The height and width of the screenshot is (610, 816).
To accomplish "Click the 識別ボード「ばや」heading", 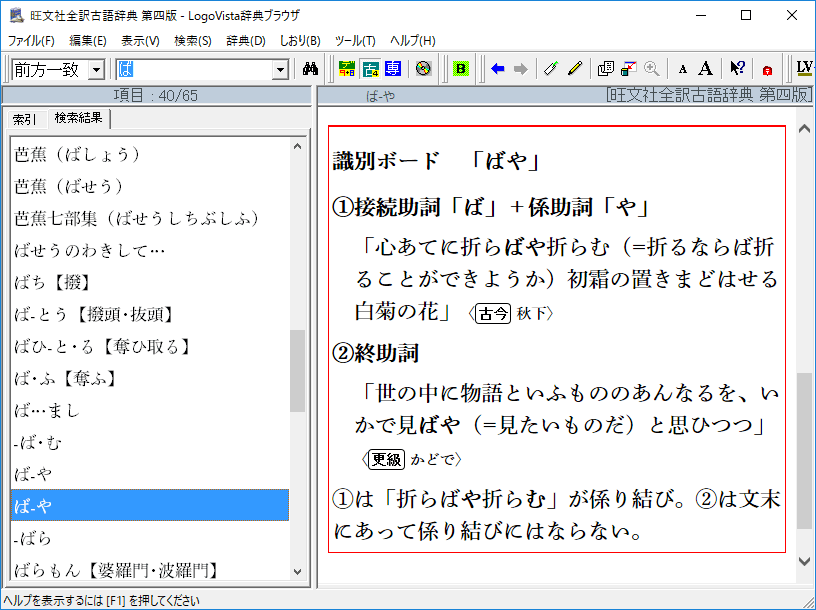I will tap(436, 161).
